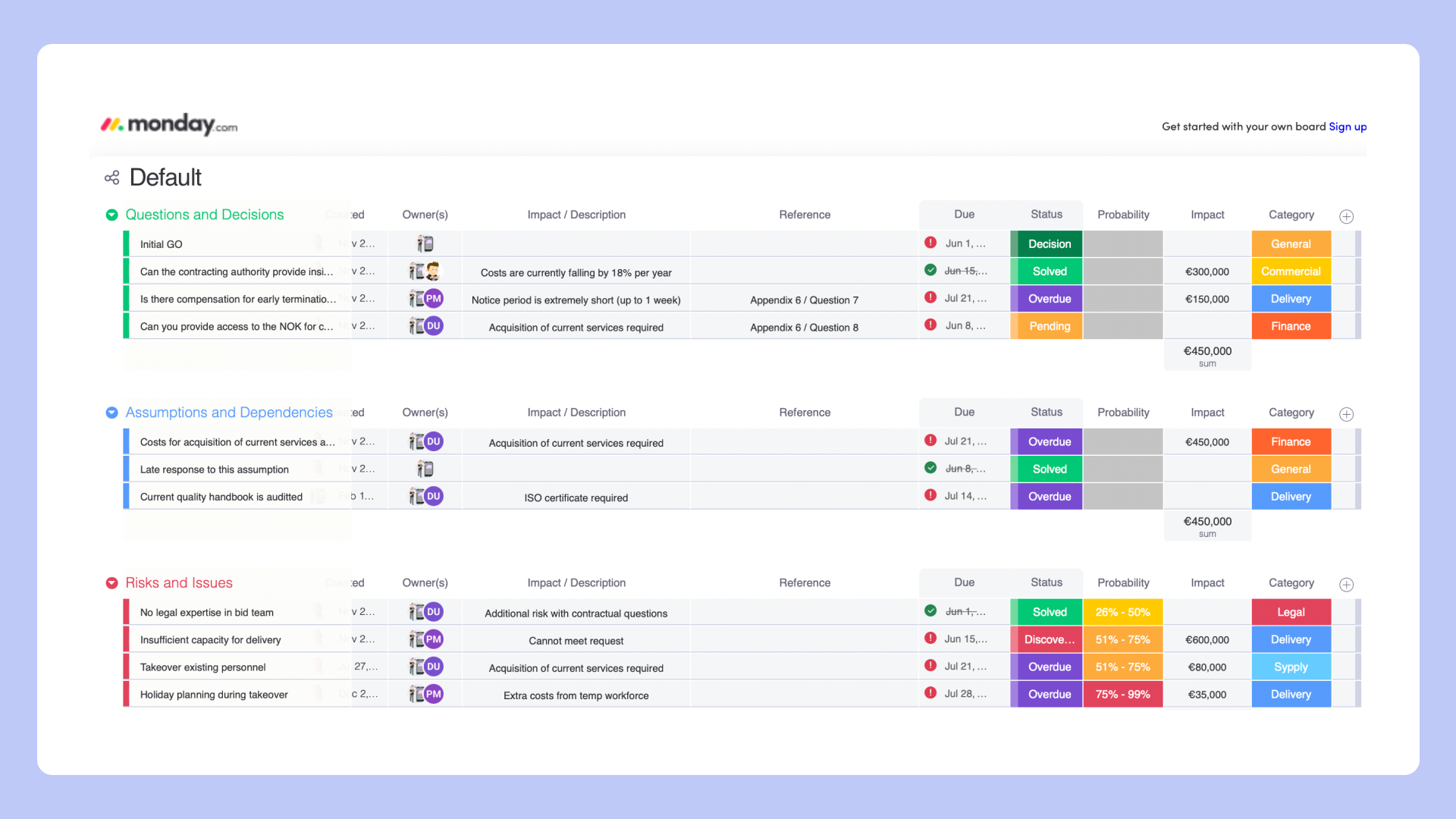Screen dimensions: 1456x819
Task: Collapse the Assumptions and Dependencies group
Action: (111, 413)
